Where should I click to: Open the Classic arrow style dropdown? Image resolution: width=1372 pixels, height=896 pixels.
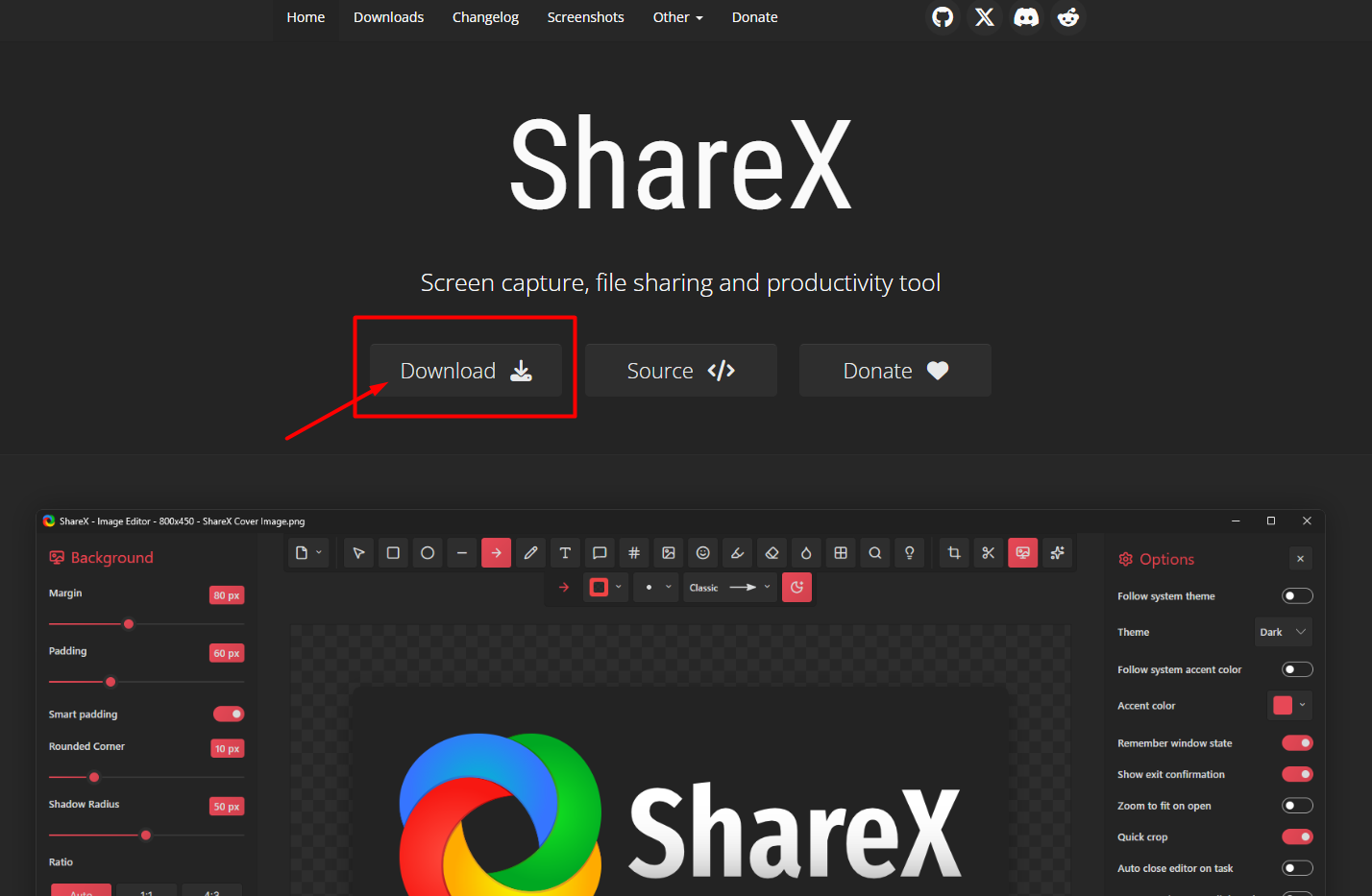coord(730,588)
